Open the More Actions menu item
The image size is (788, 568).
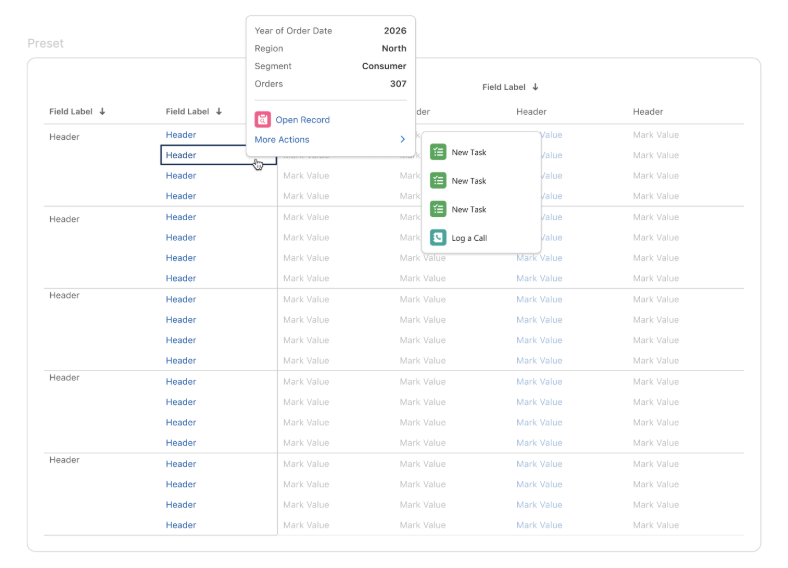click(330, 139)
